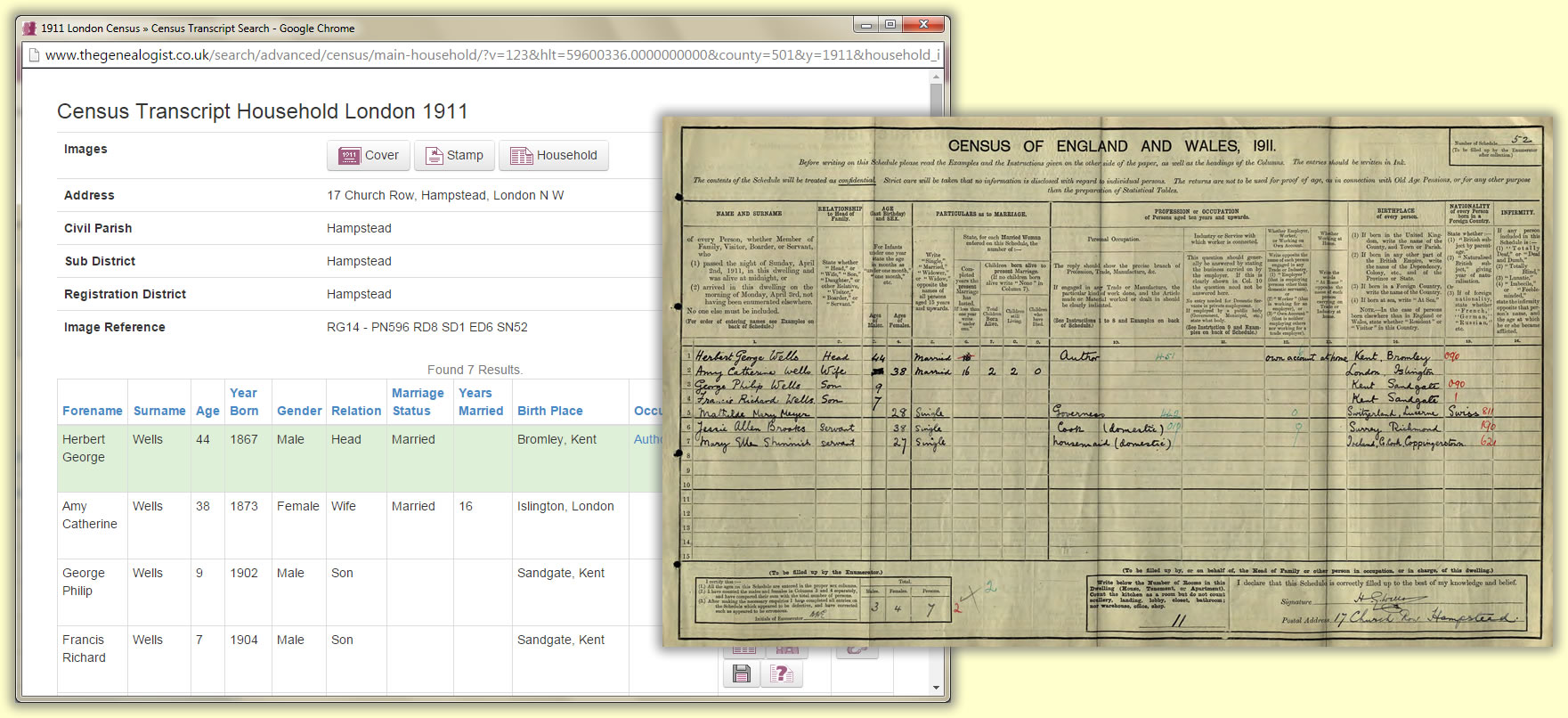Click 'Islington, London' birth place
The width and height of the screenshot is (1568, 718).
(x=565, y=506)
